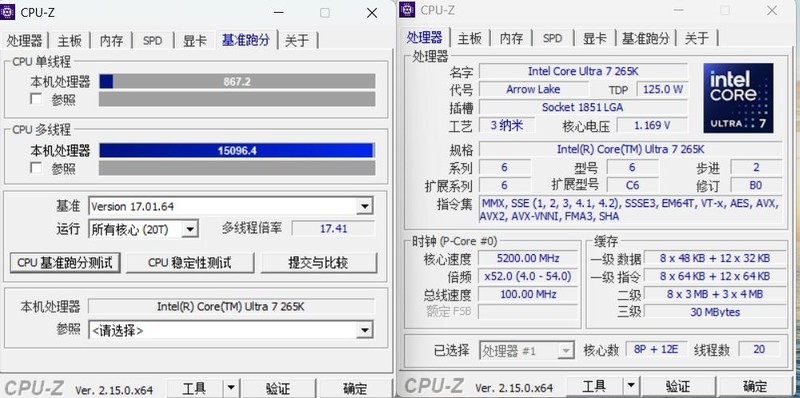The width and height of the screenshot is (800, 398).
Task: Select 处理器 tab in right window
Action: [424, 38]
